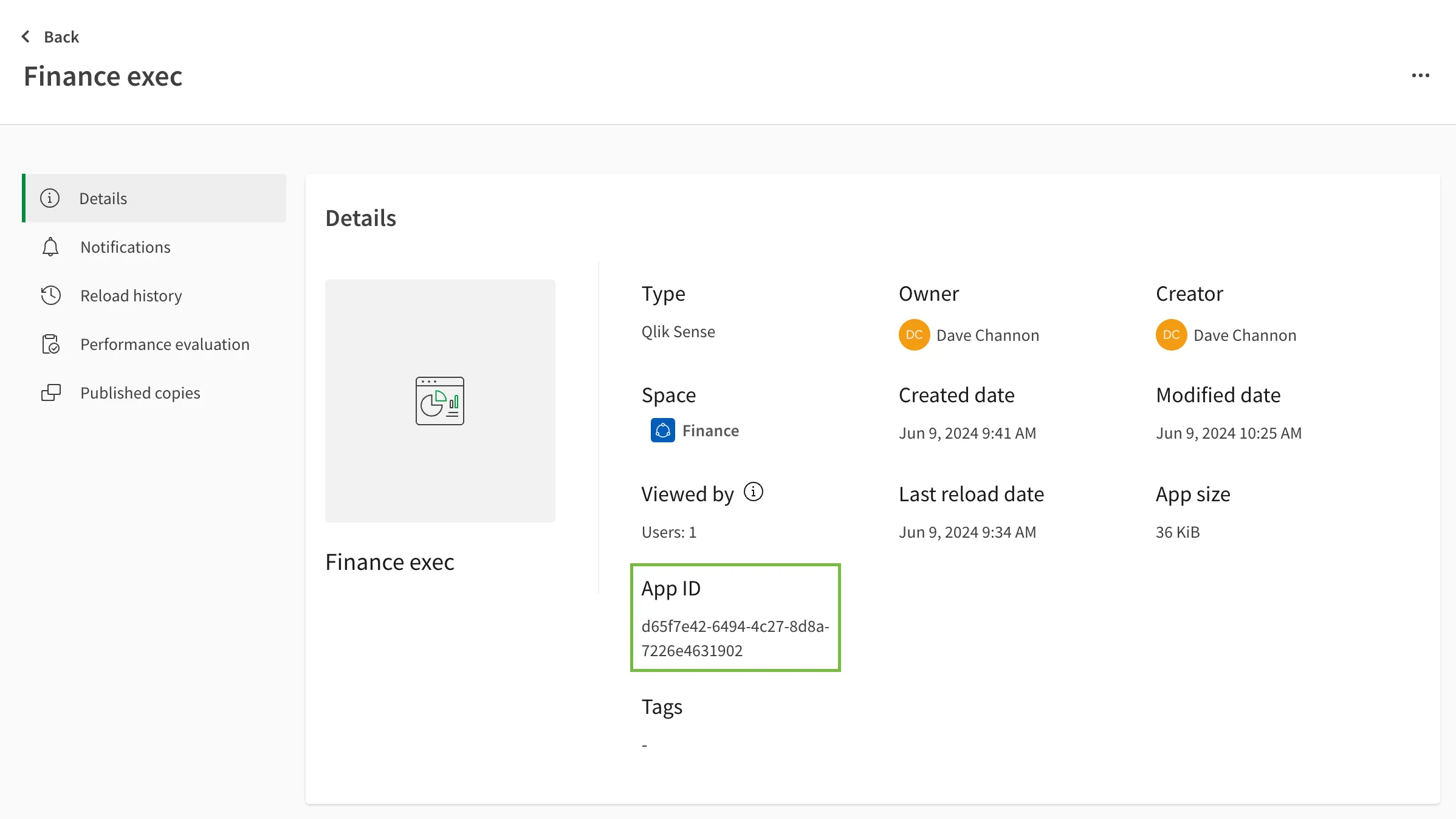Select the Published copies sidebar item
The image size is (1456, 819).
(x=140, y=392)
